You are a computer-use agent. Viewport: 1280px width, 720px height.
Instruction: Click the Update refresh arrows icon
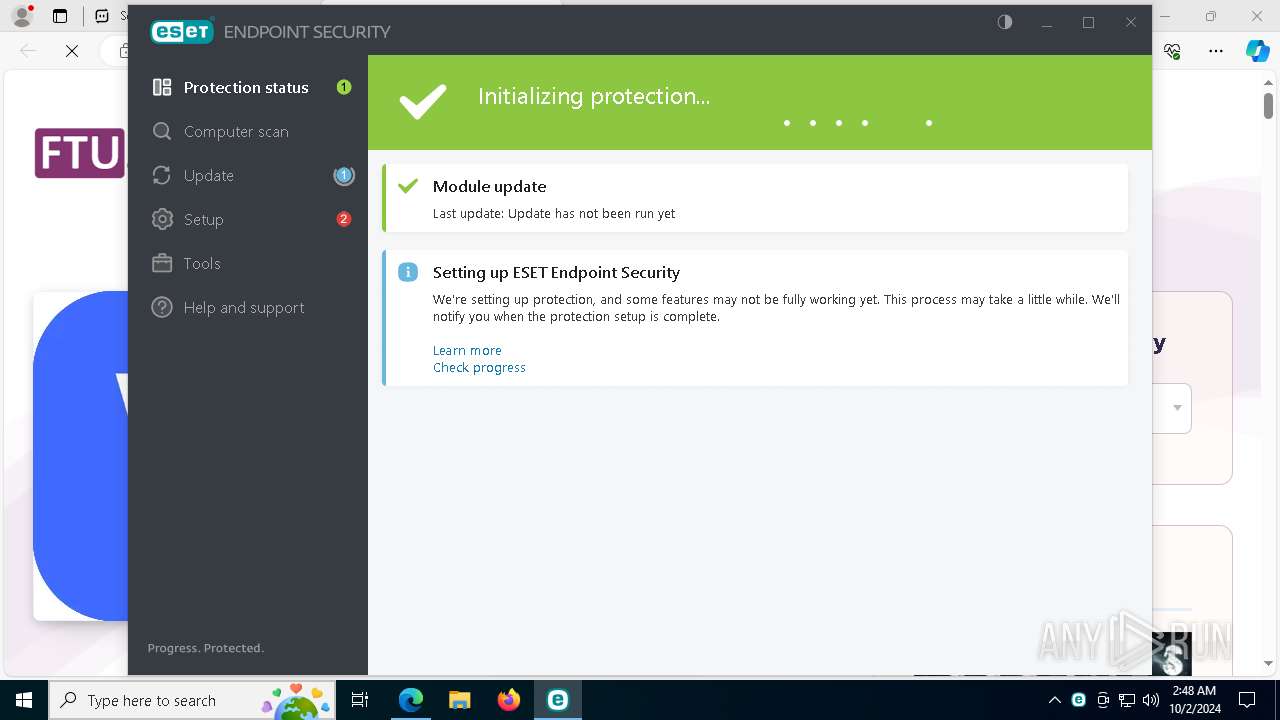click(162, 175)
